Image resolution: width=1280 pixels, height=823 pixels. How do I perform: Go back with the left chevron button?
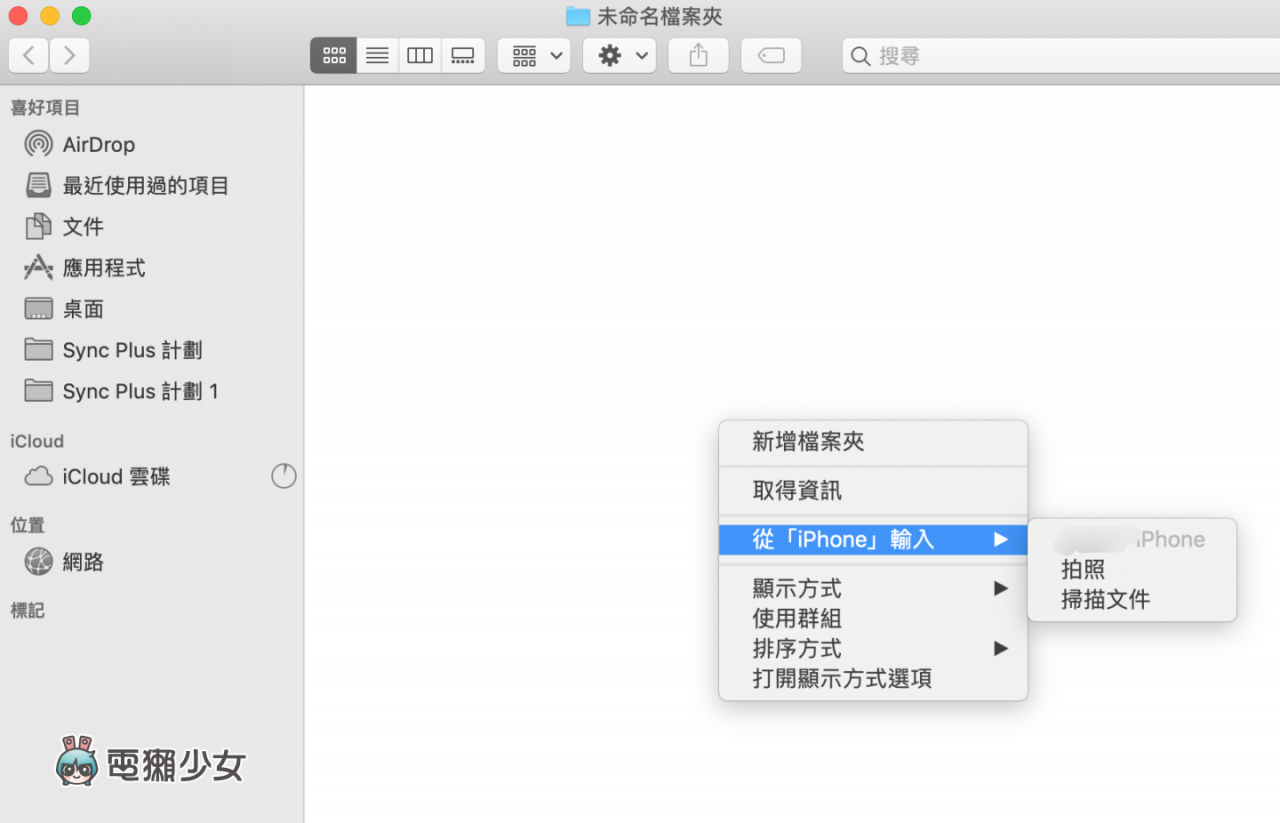(x=29, y=56)
